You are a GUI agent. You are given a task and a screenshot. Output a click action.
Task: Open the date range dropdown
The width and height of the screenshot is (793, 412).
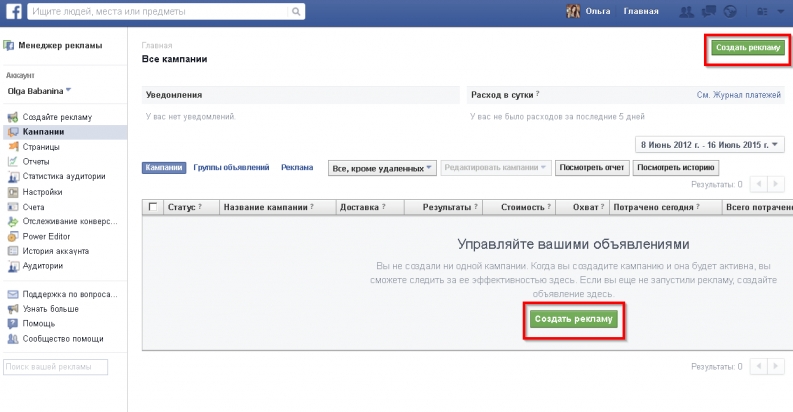710,145
